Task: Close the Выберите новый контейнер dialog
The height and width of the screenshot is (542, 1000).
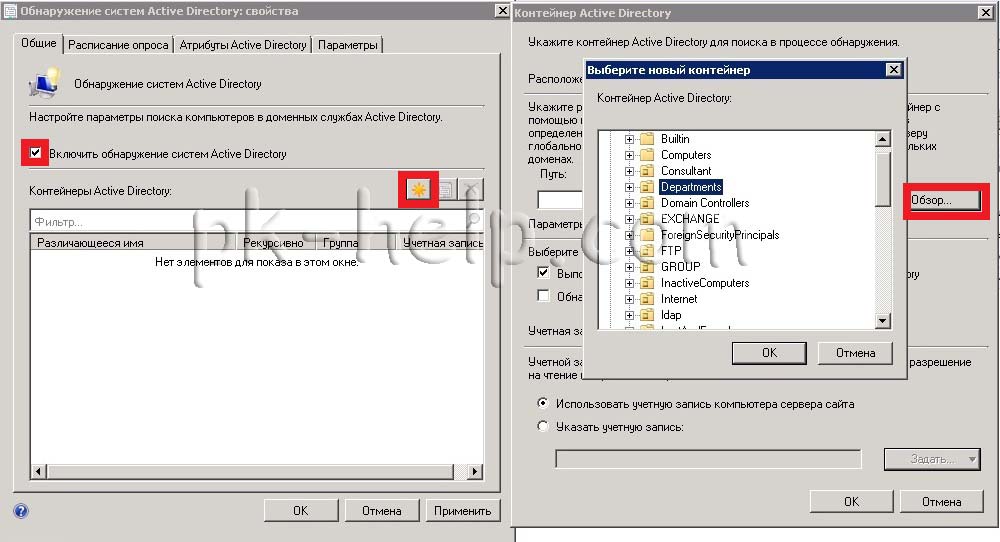Action: click(894, 70)
